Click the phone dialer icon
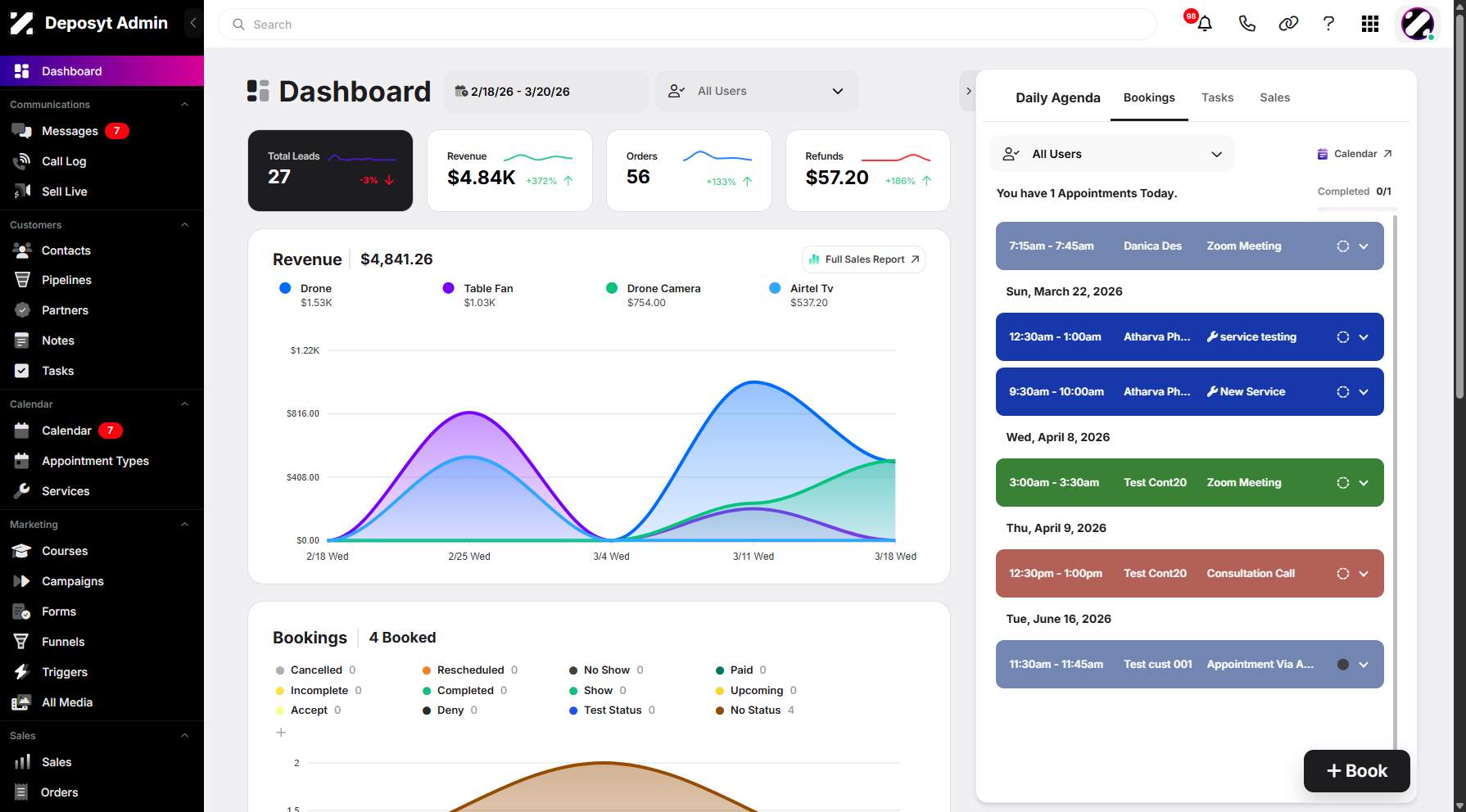Screen dimensions: 1466x812 coord(1247,24)
